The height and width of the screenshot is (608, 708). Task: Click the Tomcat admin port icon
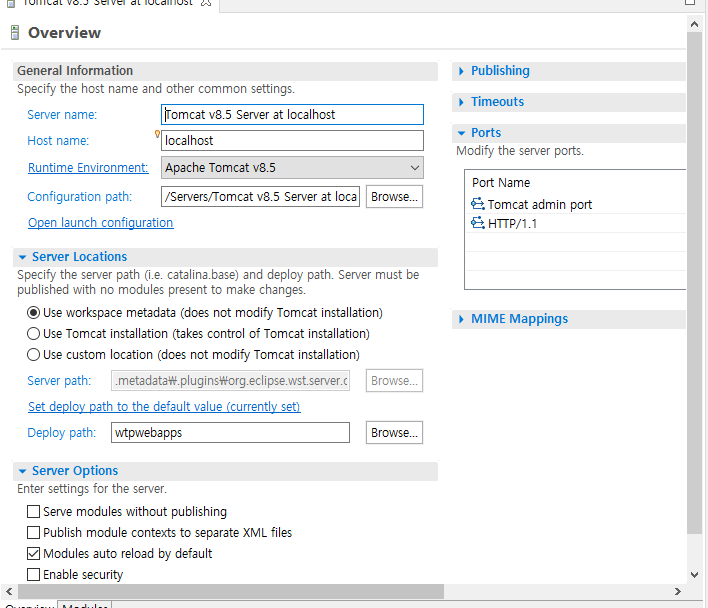click(x=478, y=204)
